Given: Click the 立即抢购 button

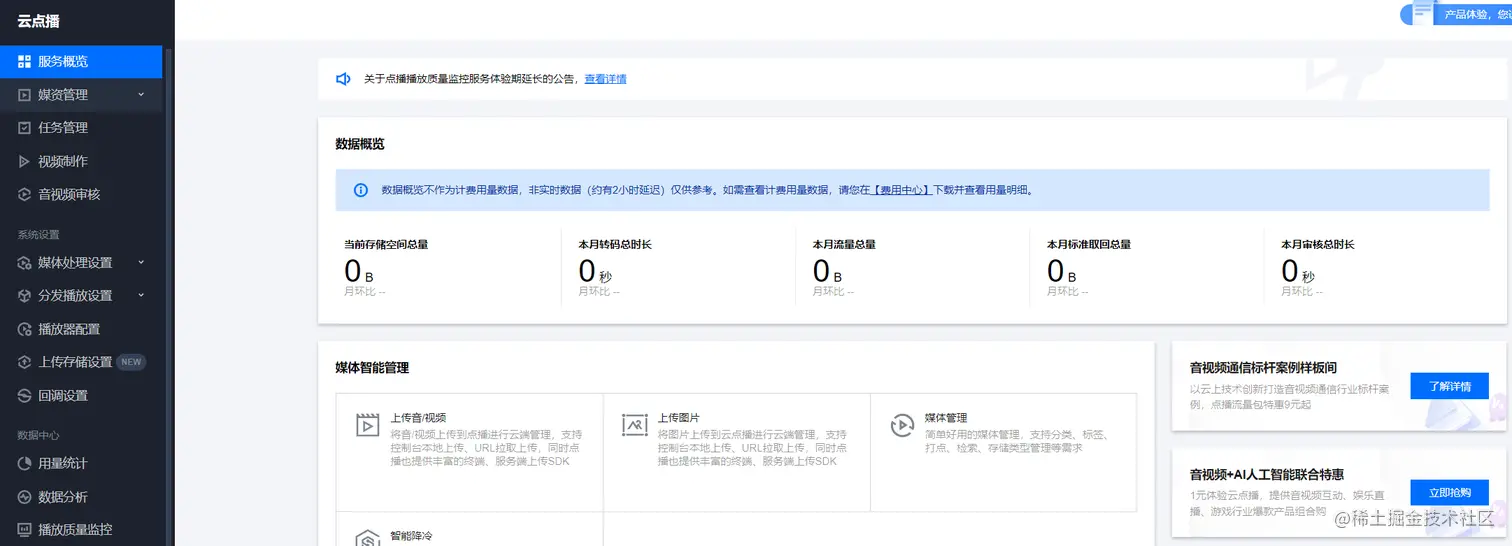Looking at the screenshot, I should (1449, 492).
